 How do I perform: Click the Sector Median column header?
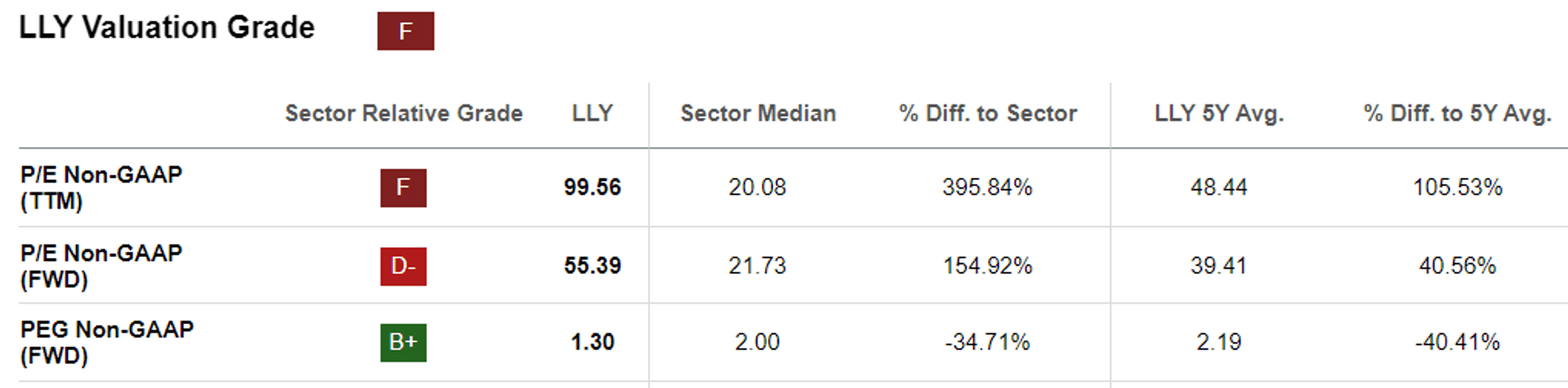pyautogui.click(x=758, y=113)
